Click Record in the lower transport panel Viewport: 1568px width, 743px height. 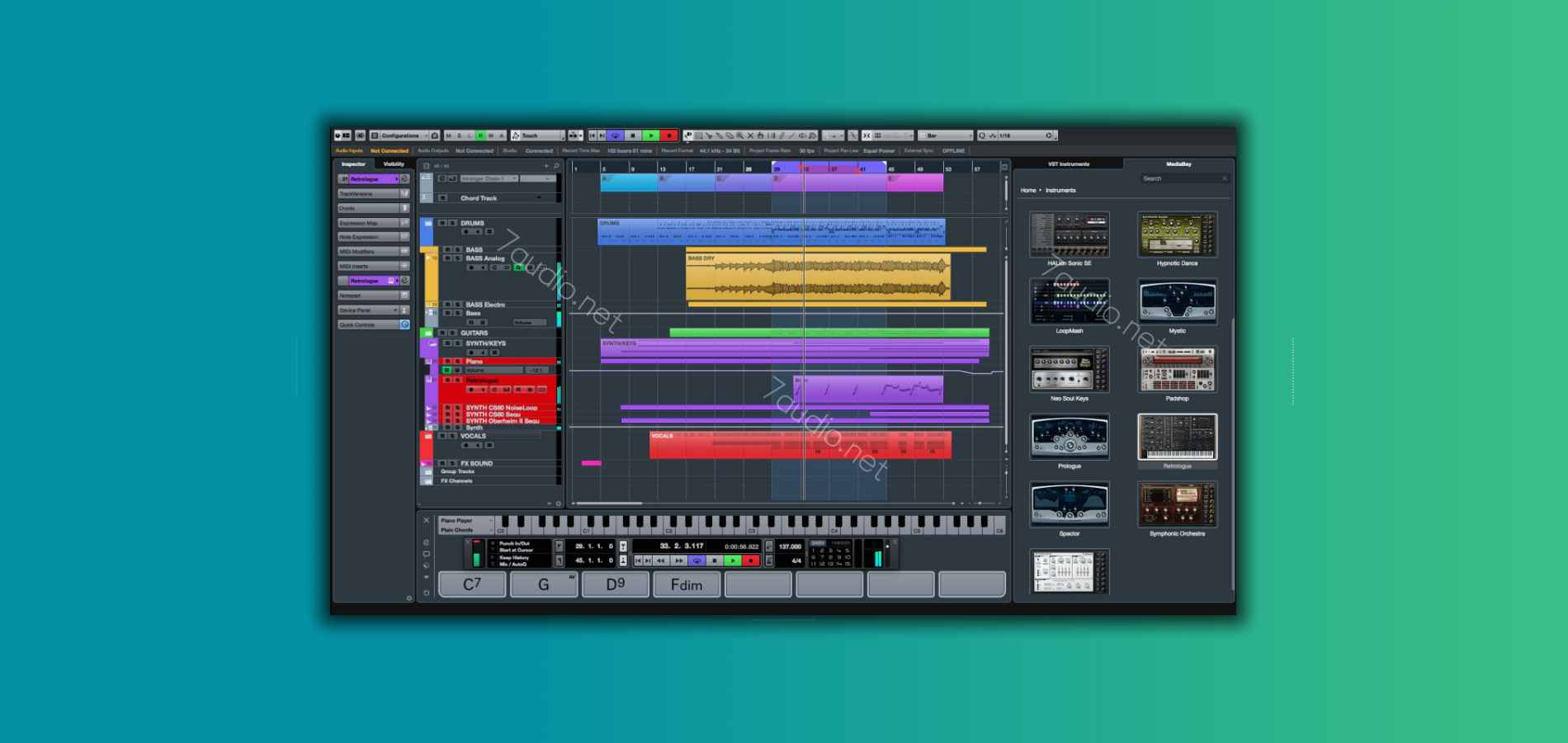click(751, 561)
